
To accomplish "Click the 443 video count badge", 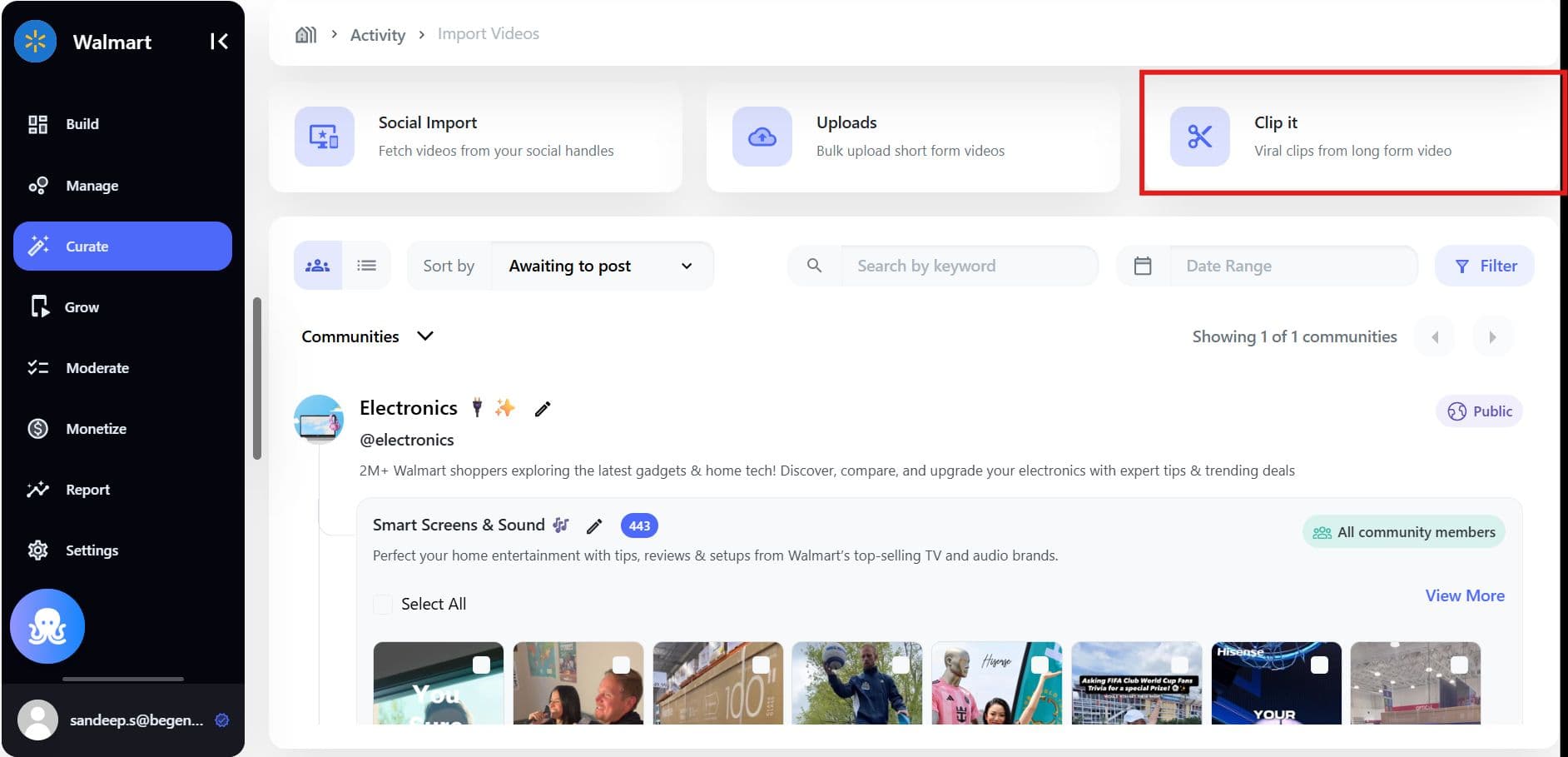I will [639, 525].
